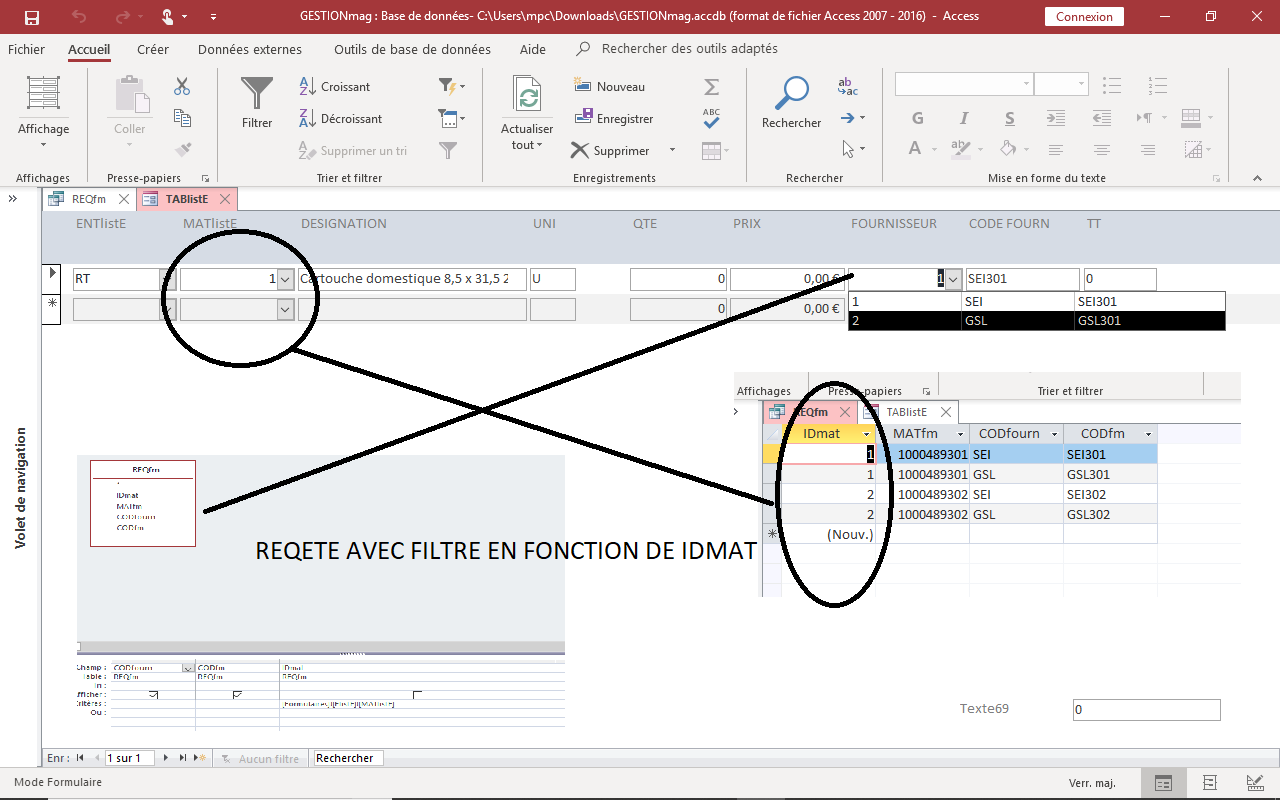Open the Créer ribbon tab
The width and height of the screenshot is (1280, 800).
[153, 49]
